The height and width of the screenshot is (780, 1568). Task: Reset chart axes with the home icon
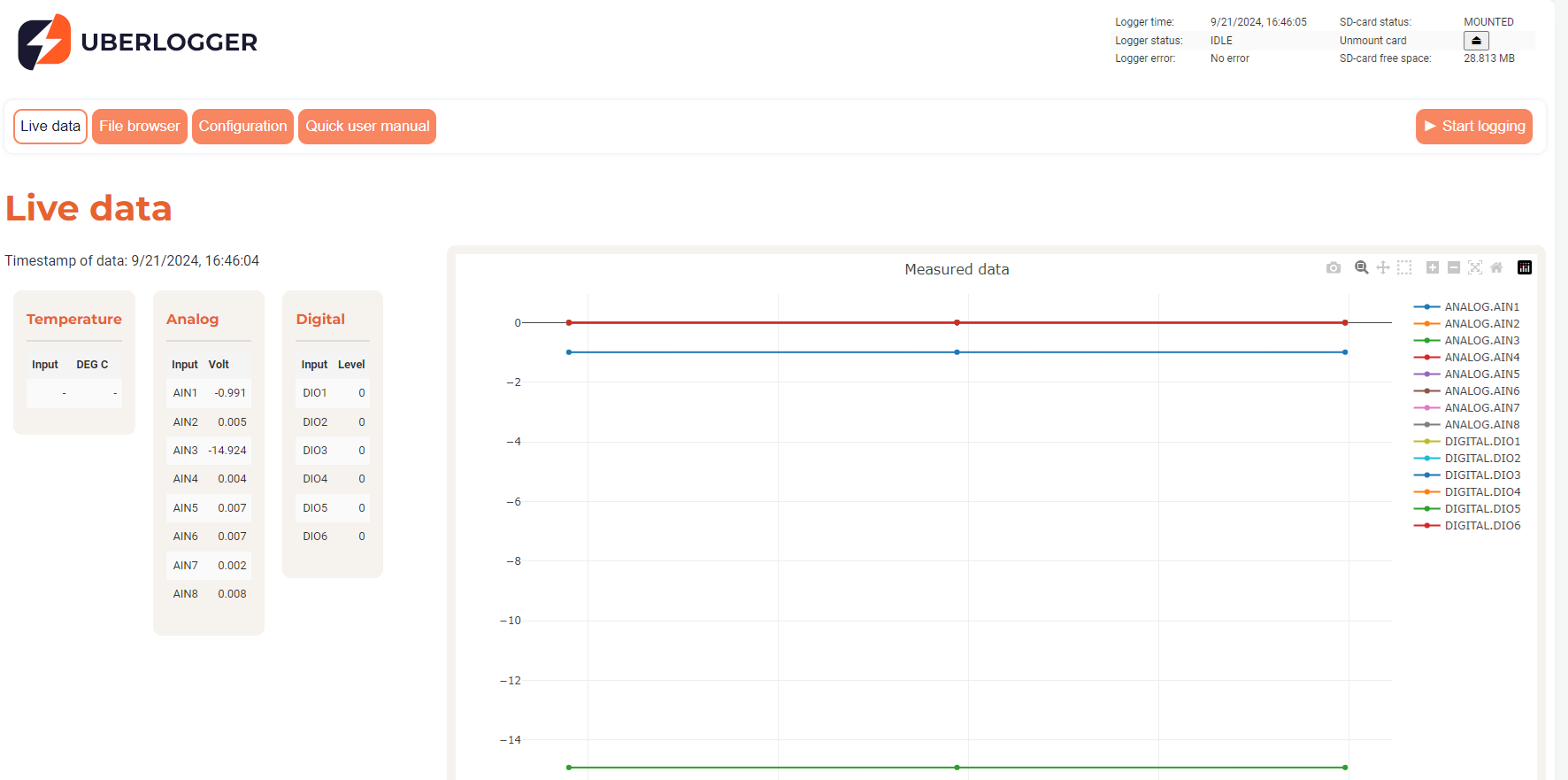pyautogui.click(x=1496, y=267)
